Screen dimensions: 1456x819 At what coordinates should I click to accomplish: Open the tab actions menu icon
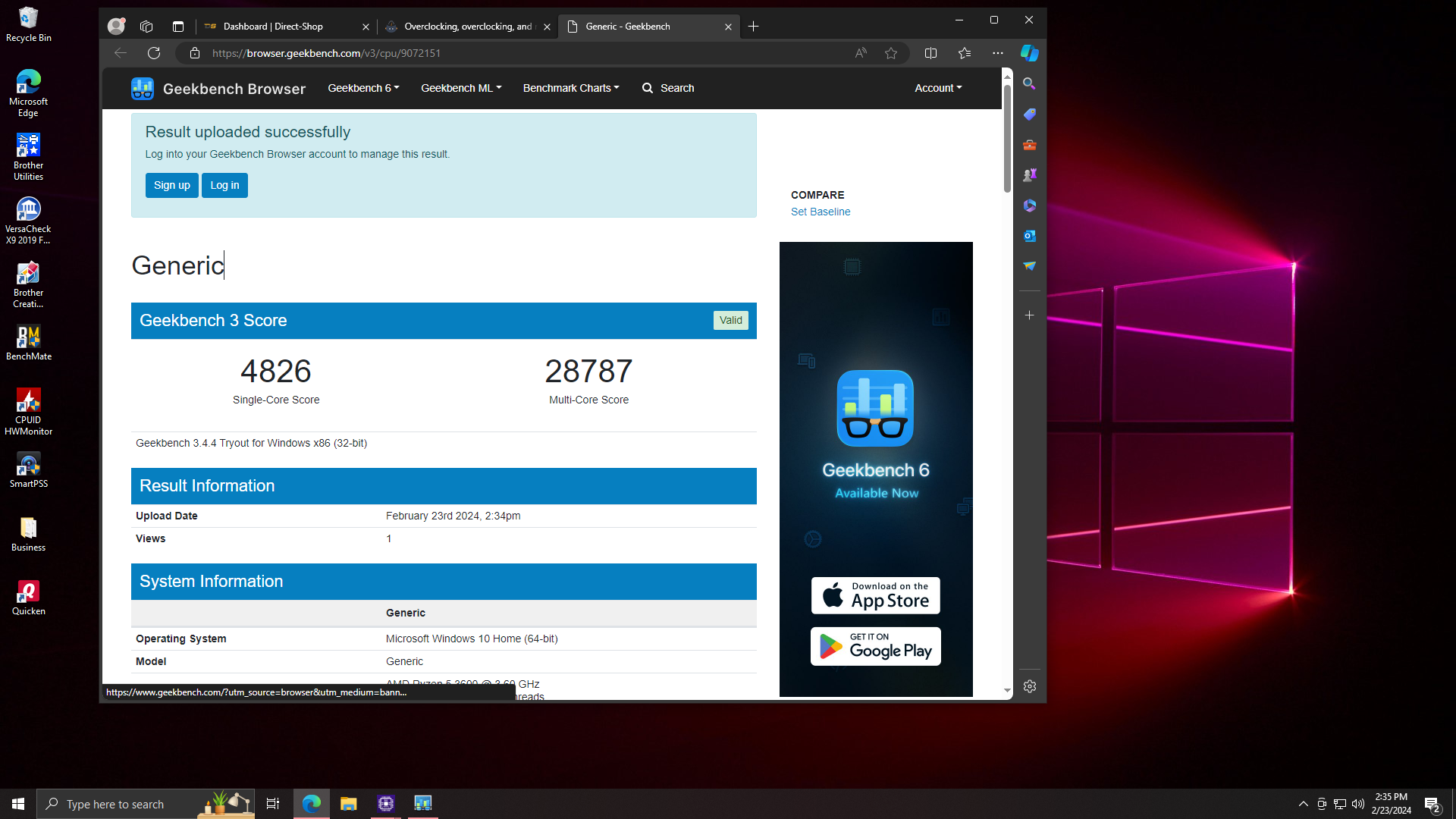[x=178, y=27]
